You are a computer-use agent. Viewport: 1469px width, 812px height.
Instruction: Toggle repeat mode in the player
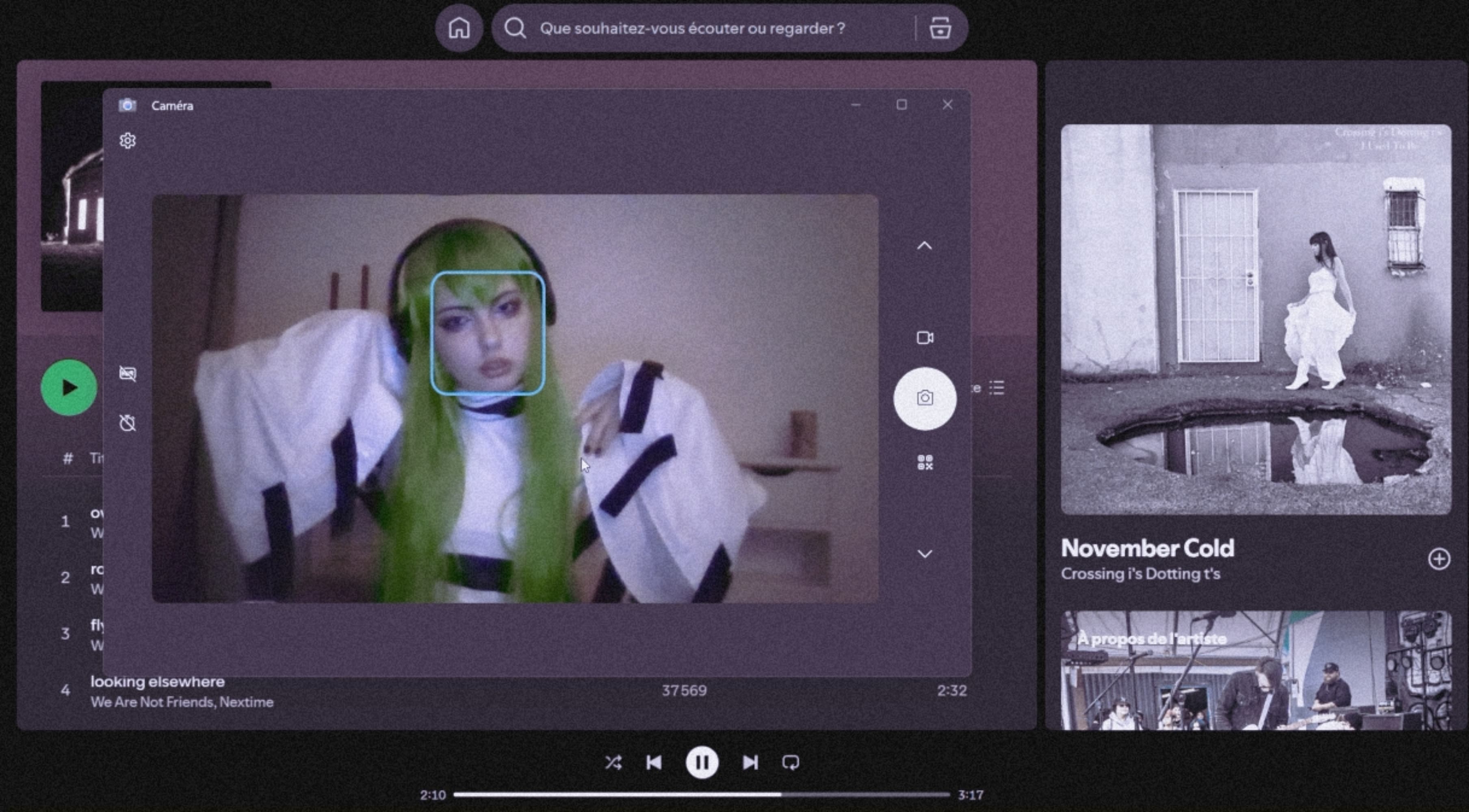coord(791,762)
